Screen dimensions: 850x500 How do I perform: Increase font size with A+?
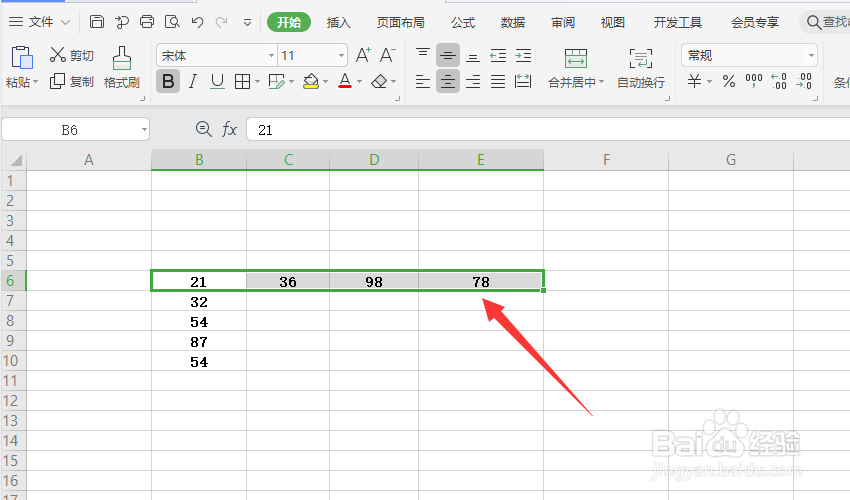(x=363, y=55)
